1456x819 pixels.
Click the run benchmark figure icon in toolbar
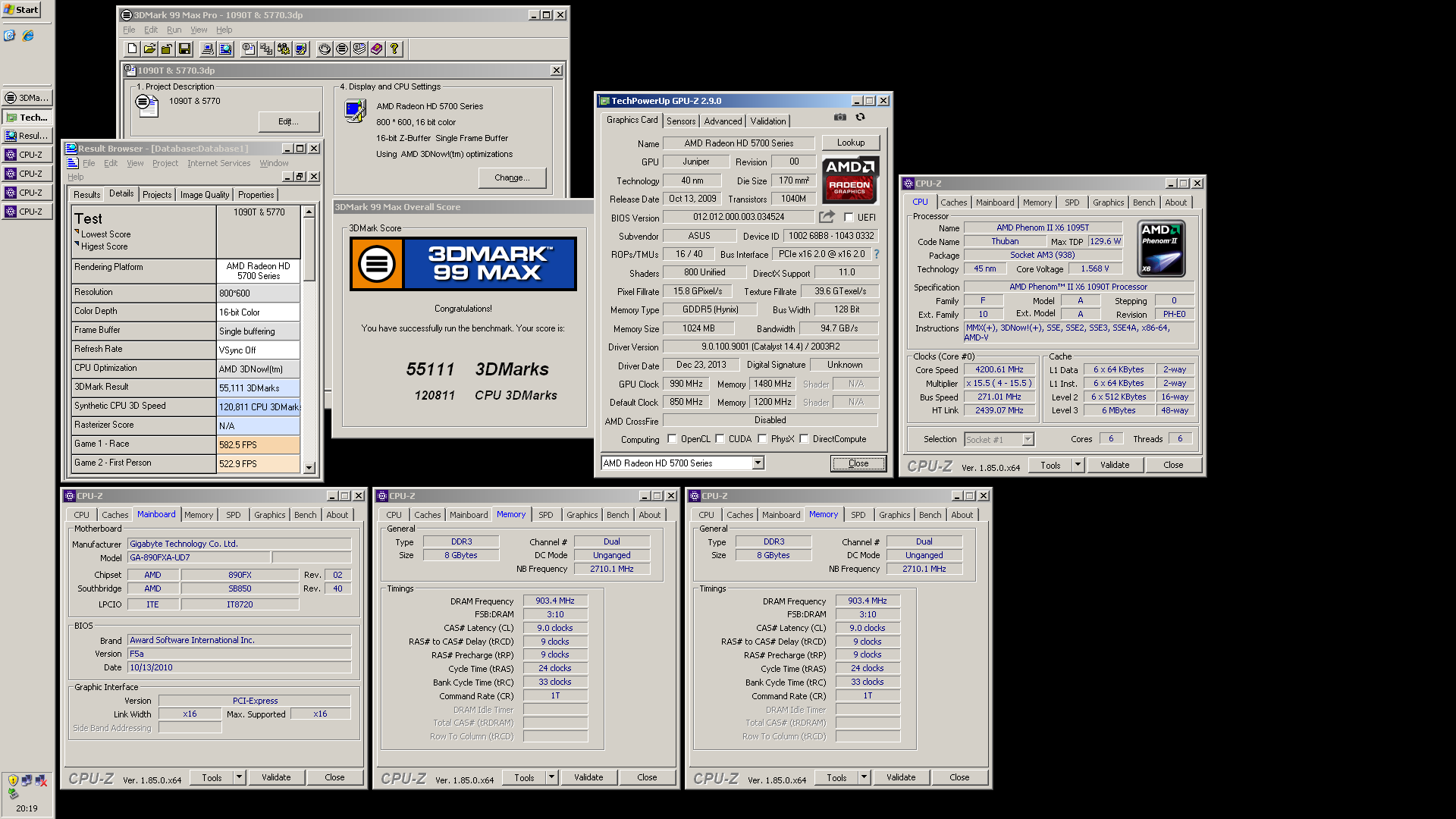pos(284,49)
